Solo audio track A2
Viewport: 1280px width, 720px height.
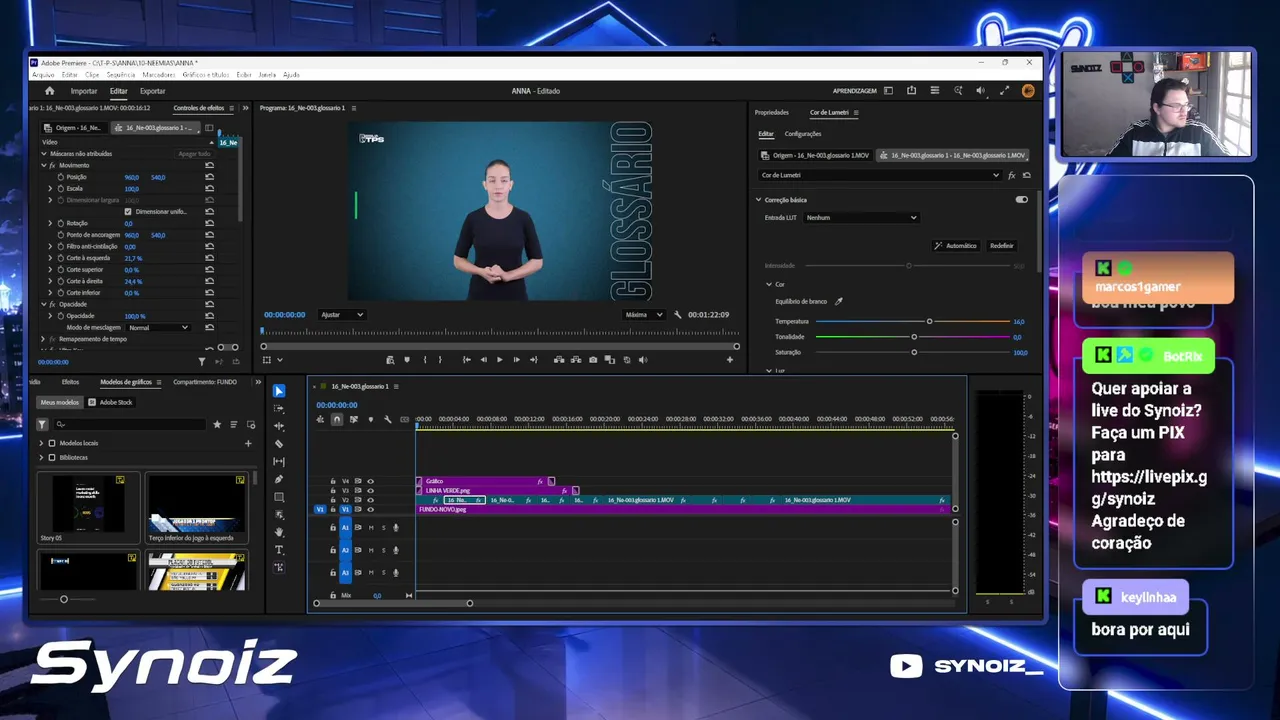(383, 550)
